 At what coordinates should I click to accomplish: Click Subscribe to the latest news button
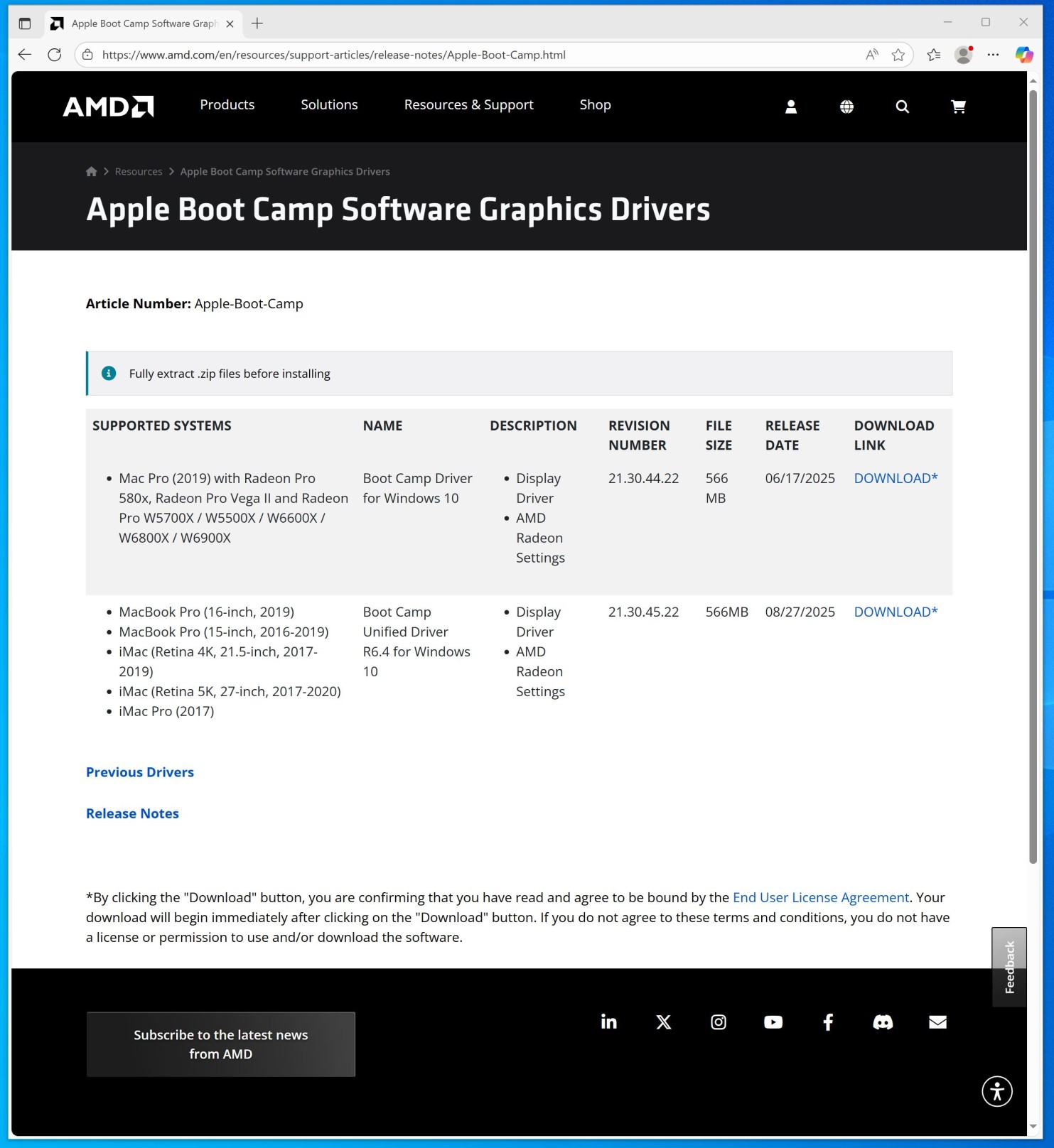(x=221, y=1044)
